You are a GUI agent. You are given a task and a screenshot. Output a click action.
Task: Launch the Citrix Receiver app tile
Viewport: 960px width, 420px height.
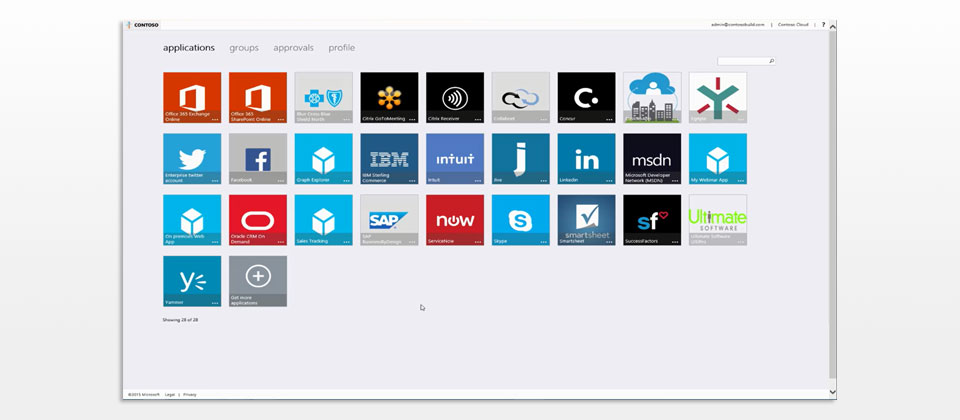(x=455, y=98)
